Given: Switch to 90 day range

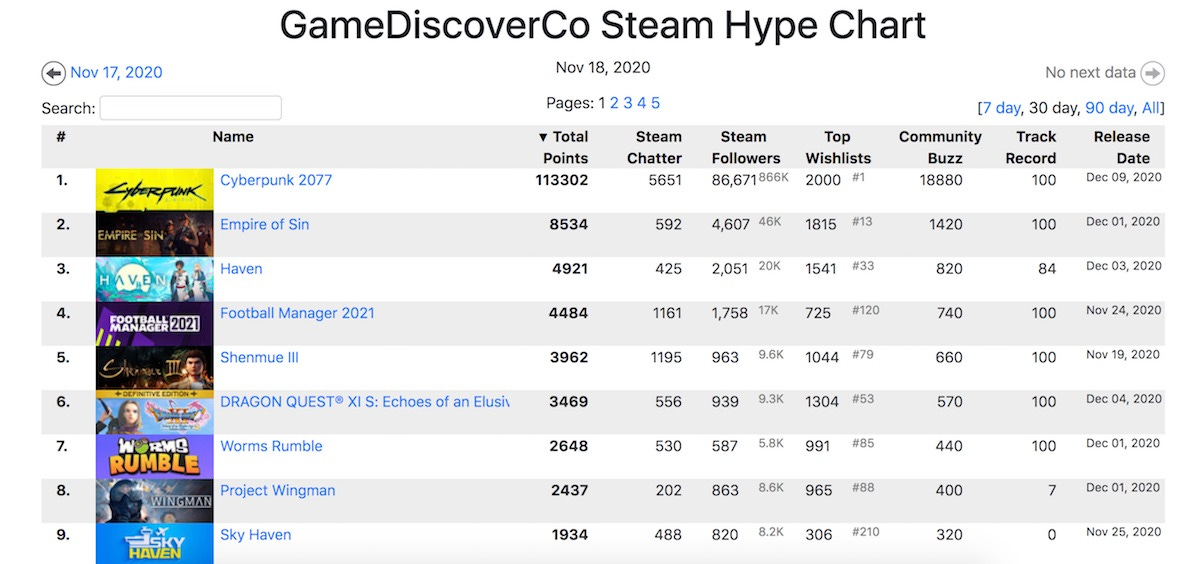Looking at the screenshot, I should coord(1109,108).
